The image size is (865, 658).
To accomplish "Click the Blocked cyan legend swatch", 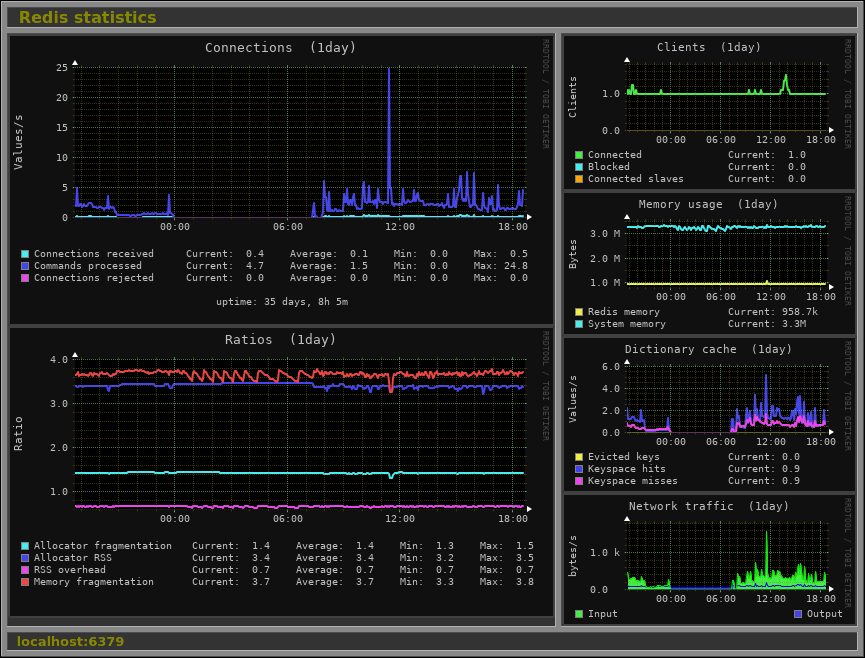I will [x=579, y=167].
